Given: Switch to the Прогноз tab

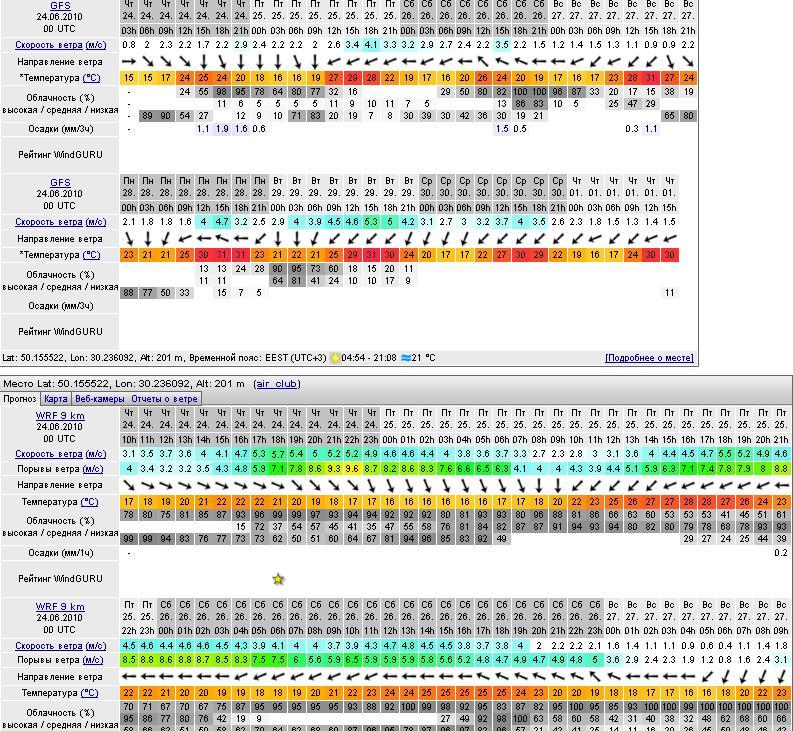Looking at the screenshot, I should coord(20,399).
